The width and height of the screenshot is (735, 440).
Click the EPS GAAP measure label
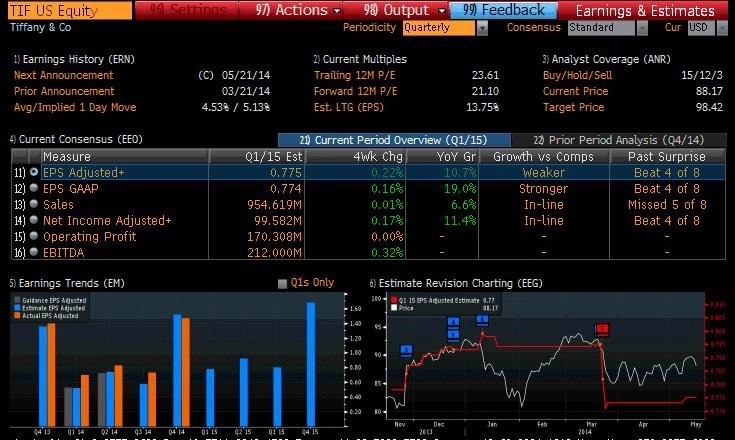[71, 188]
